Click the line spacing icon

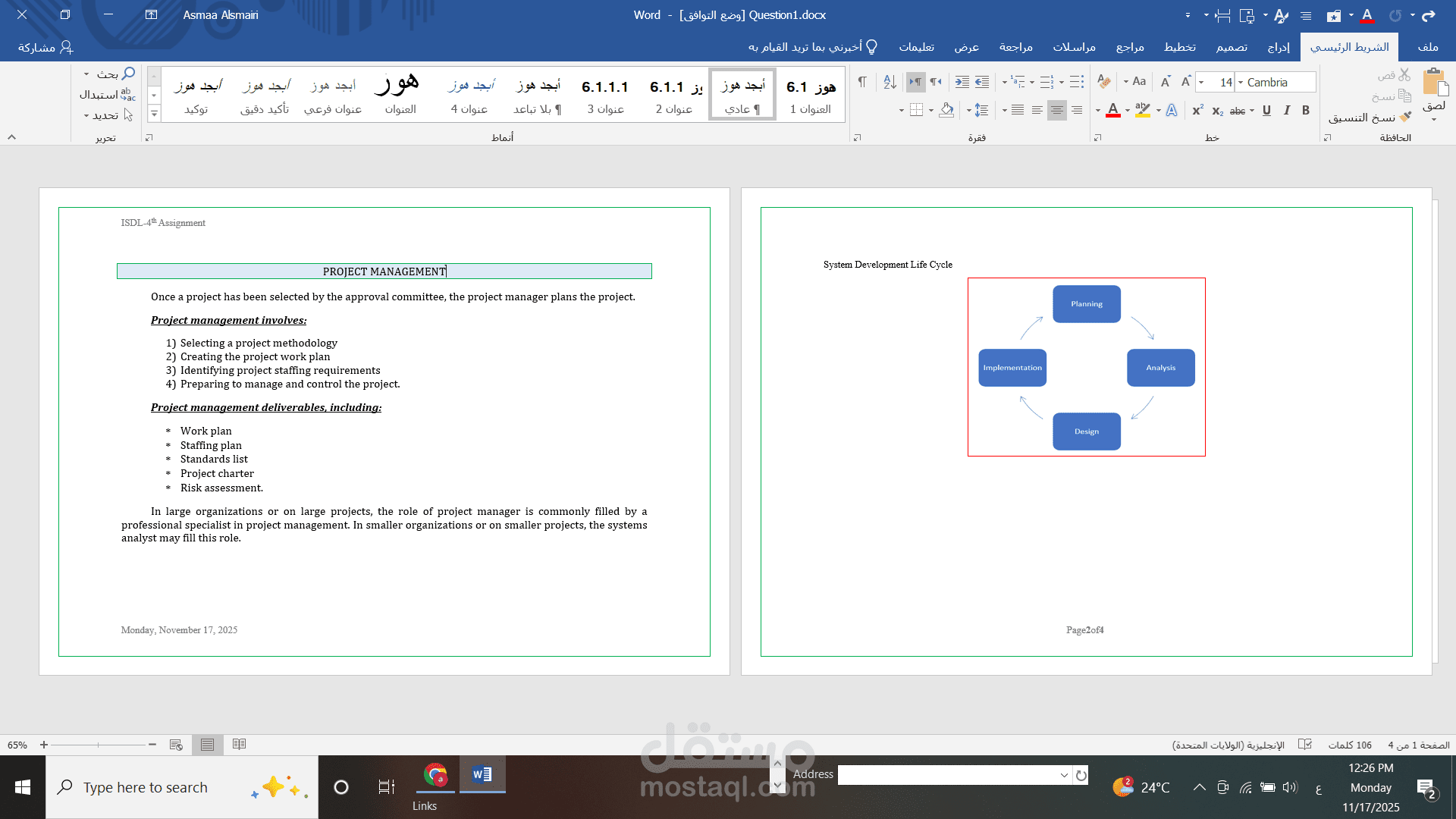(x=981, y=111)
